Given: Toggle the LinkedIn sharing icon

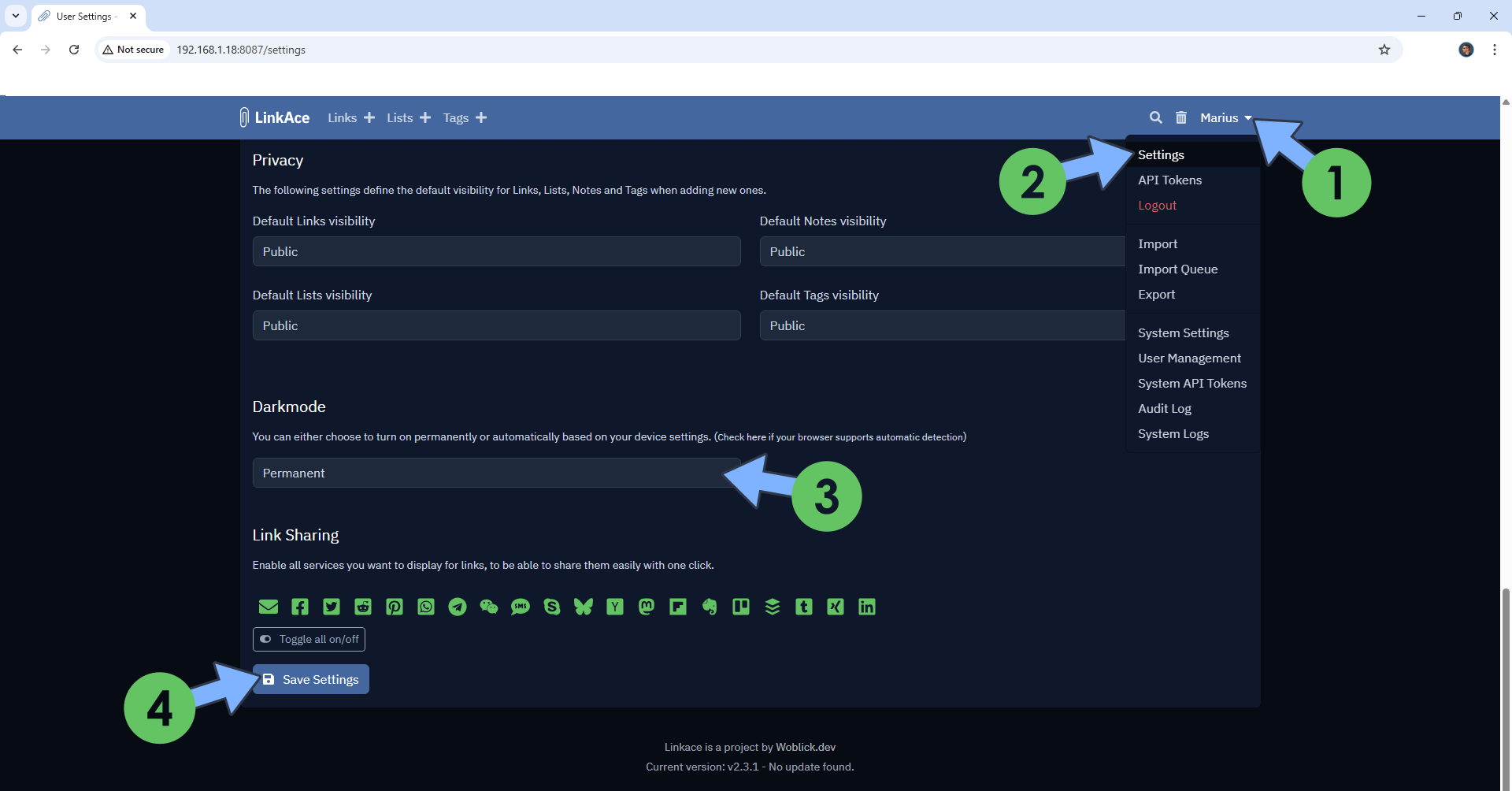Looking at the screenshot, I should tap(867, 607).
